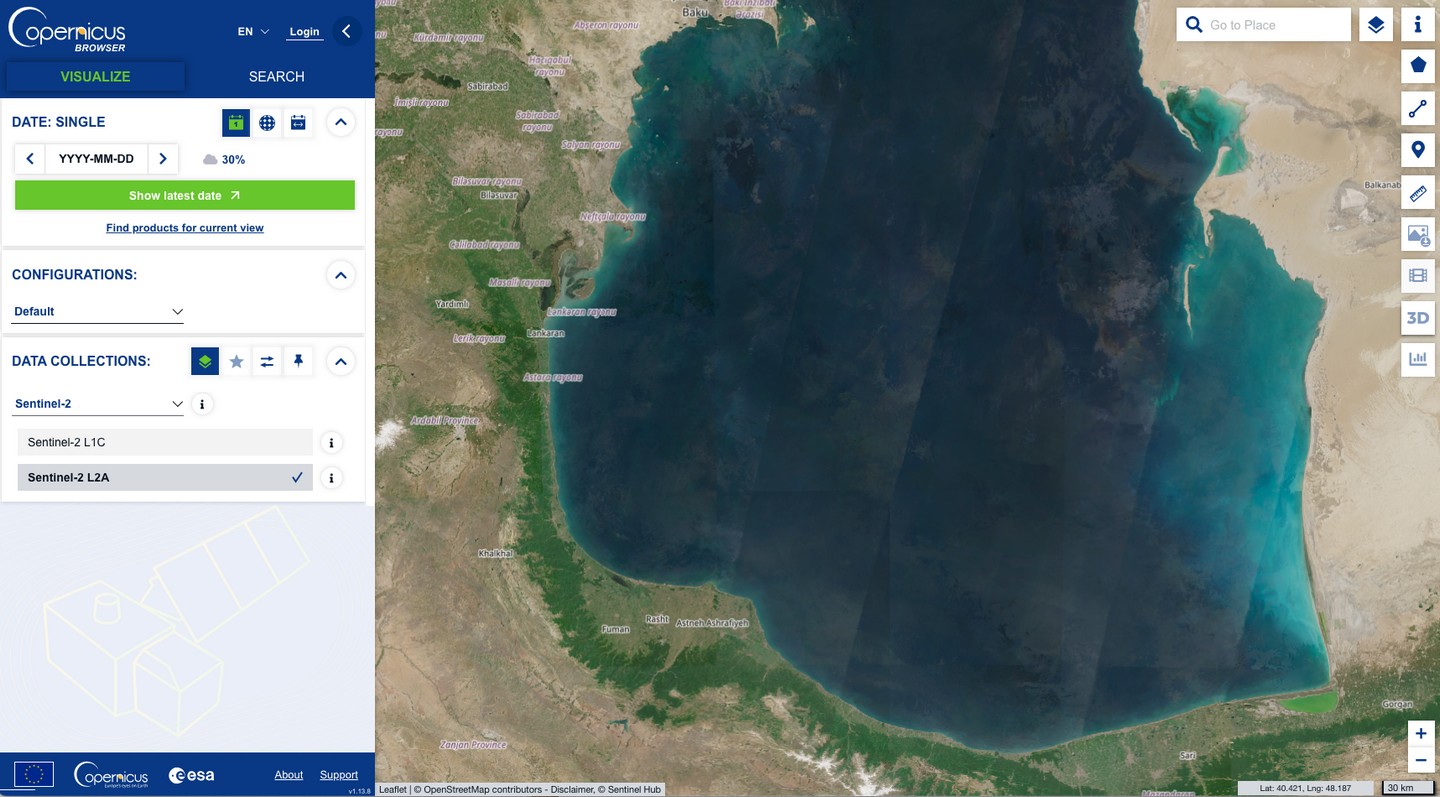Screen dimensions: 1440x797
Task: Open pins with the pin icon
Action: [x=298, y=361]
